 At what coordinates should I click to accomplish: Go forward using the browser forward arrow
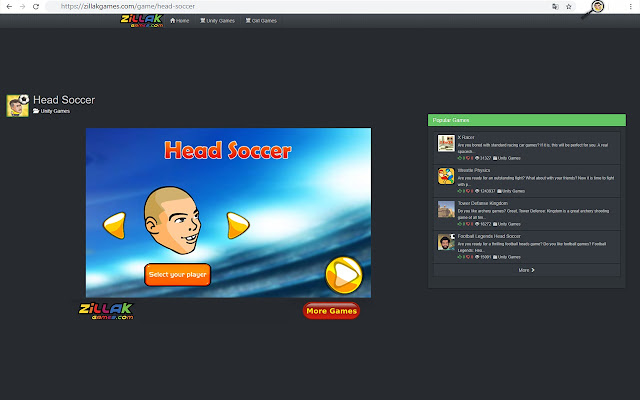tap(22, 7)
